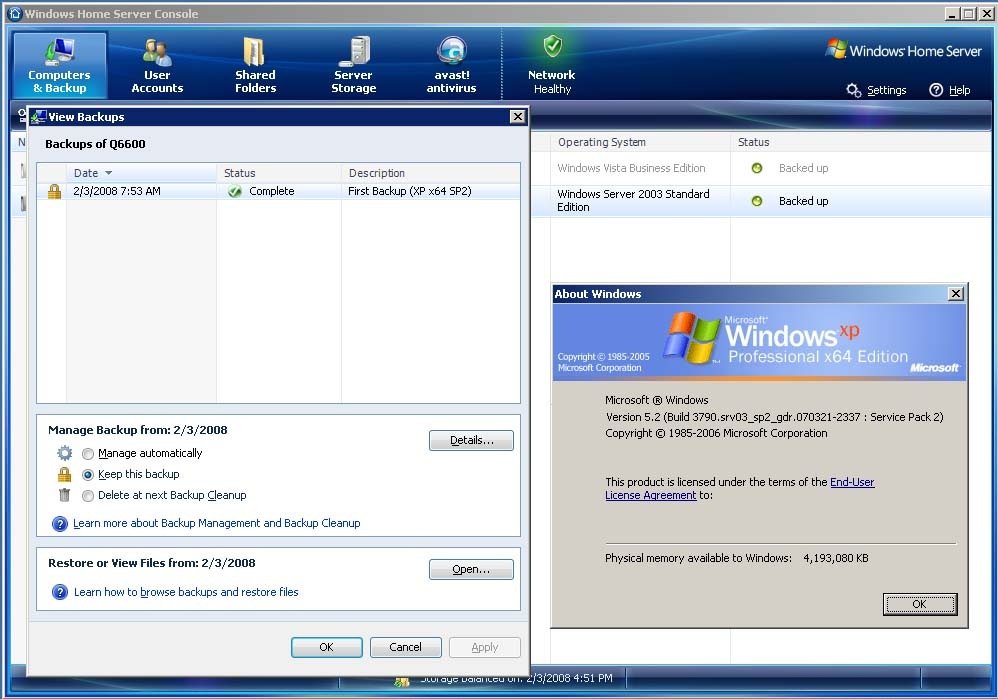Click green Complete checkmark icon
The image size is (998, 699).
(x=235, y=192)
